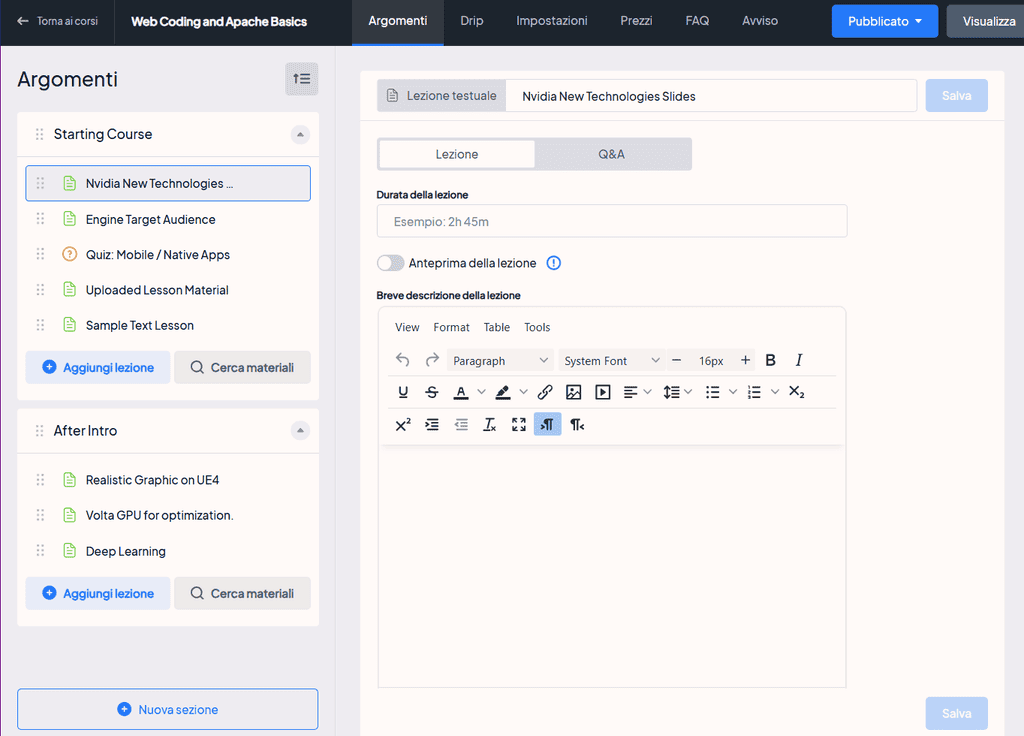Viewport: 1024px width, 736px height.
Task: Decrease paragraph indent
Action: tap(461, 424)
